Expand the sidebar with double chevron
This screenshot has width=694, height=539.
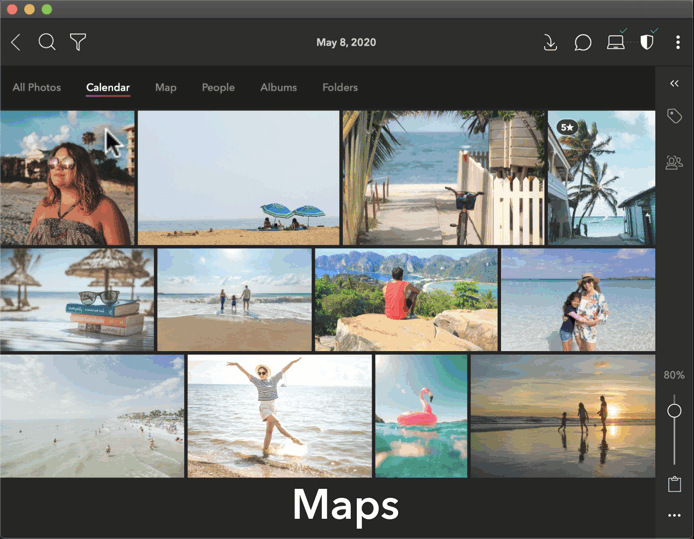pos(674,83)
